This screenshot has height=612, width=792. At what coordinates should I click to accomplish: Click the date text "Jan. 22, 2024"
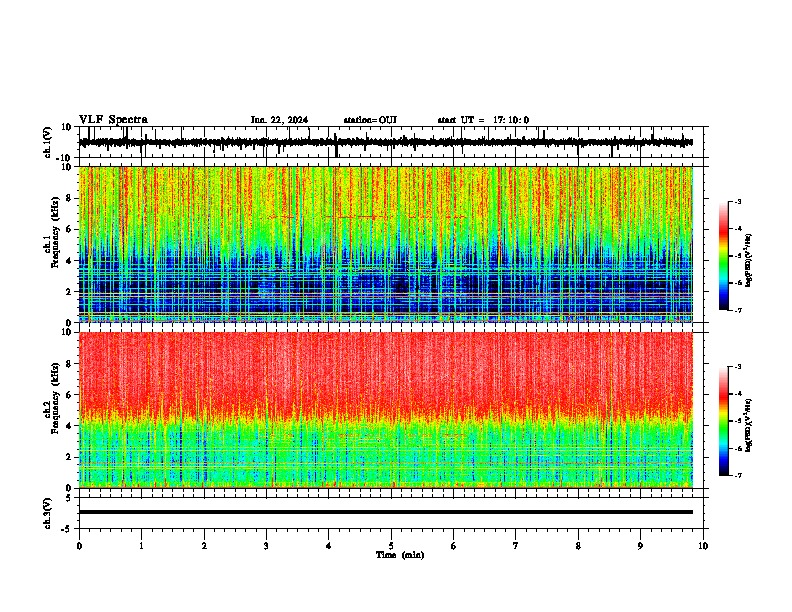279,120
